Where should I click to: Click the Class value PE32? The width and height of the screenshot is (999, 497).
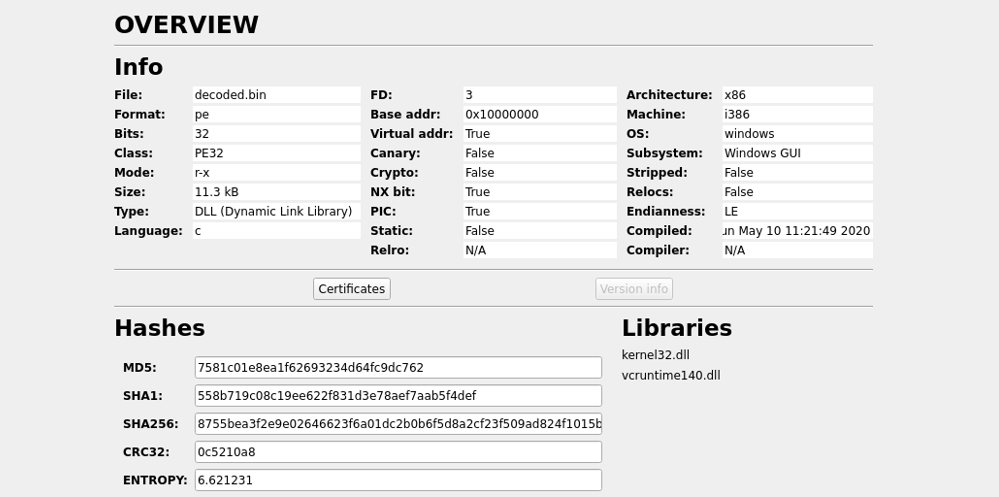pos(275,154)
